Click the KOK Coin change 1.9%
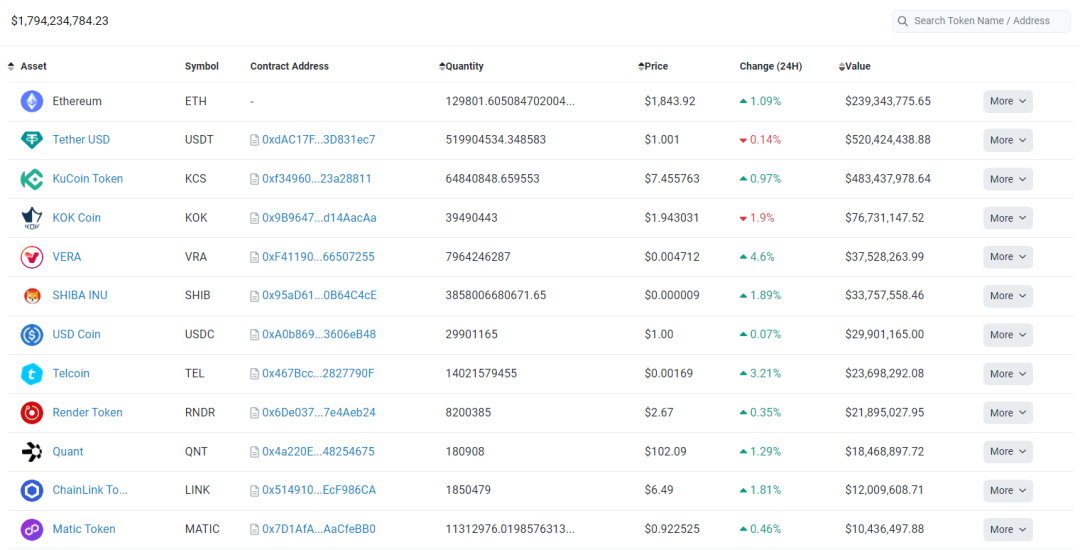1080x550 pixels. tap(757, 218)
